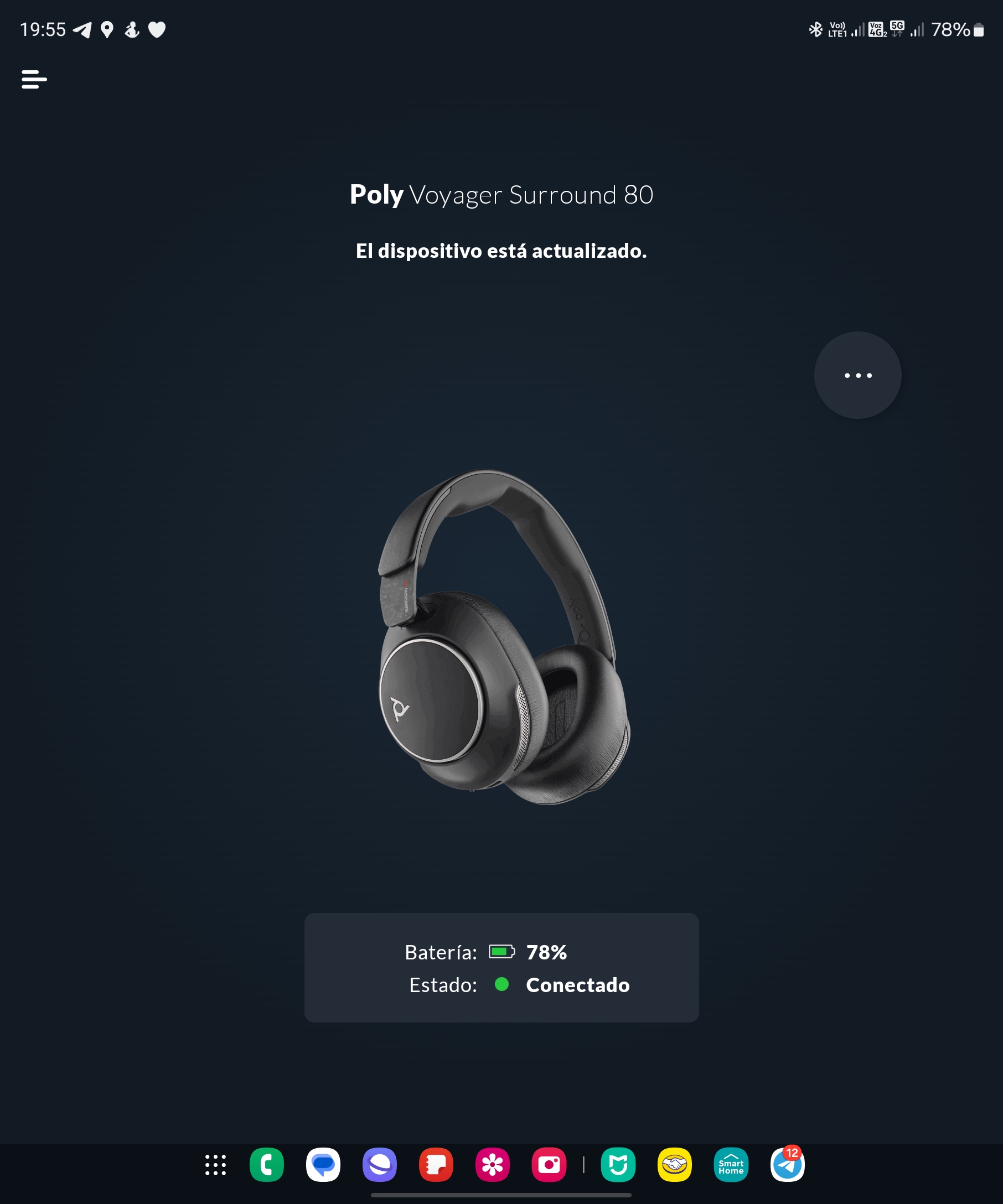
Task: Tap the Voyager Surround 80 headset image
Action: [x=503, y=636]
